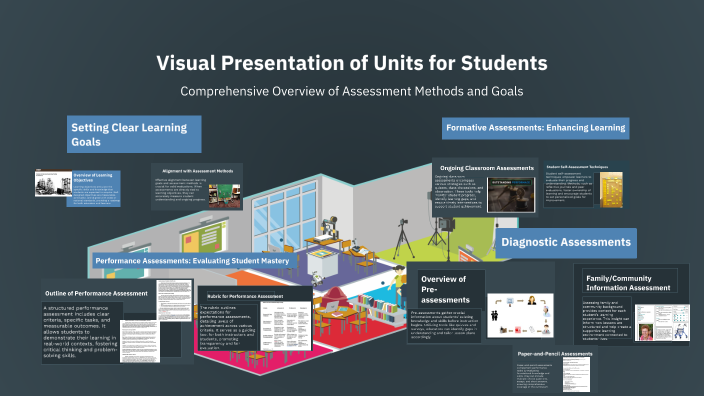Screen dimensions: 704x396
Task: Open the Diagnostic Assessments topic
Action: pos(566,242)
